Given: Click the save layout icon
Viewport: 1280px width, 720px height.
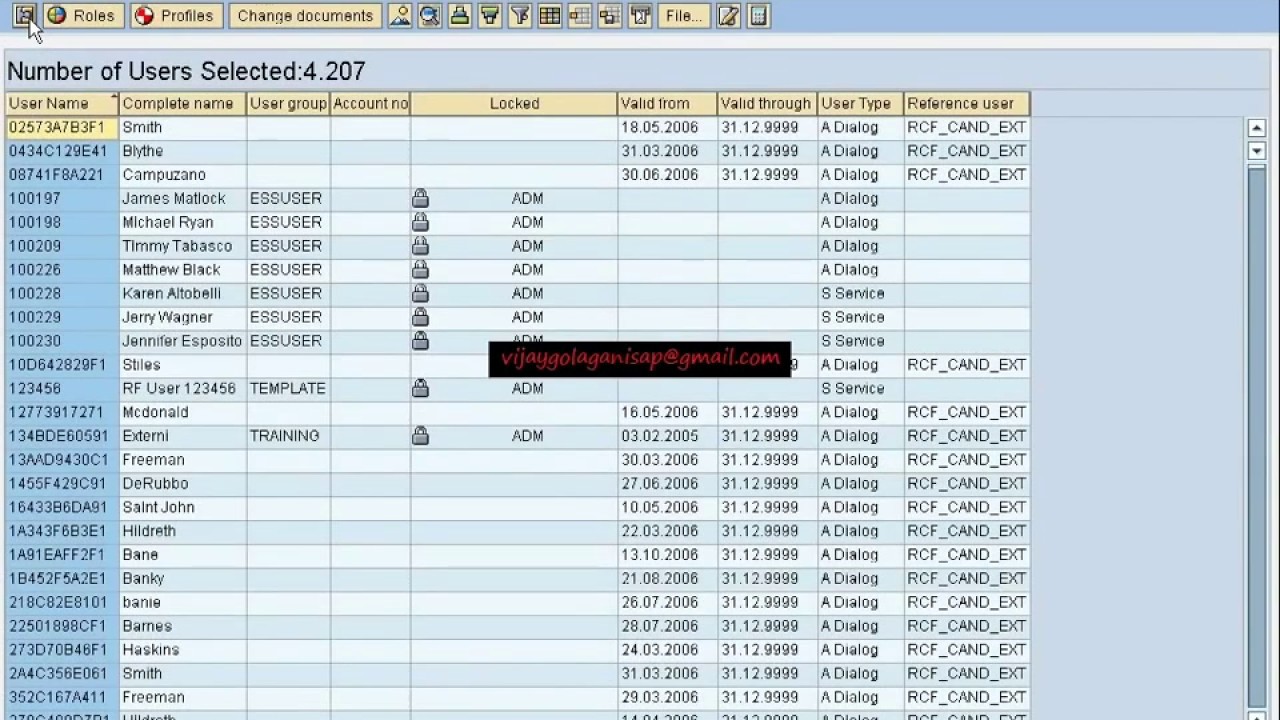Looking at the screenshot, I should (x=610, y=15).
